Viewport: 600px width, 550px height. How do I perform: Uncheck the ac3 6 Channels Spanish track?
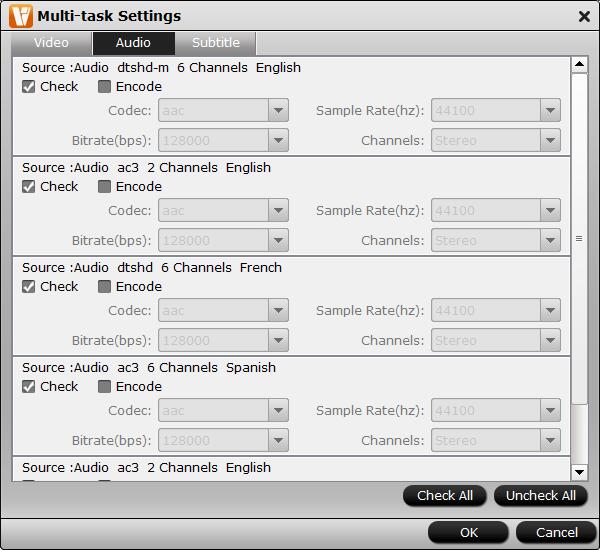click(29, 387)
